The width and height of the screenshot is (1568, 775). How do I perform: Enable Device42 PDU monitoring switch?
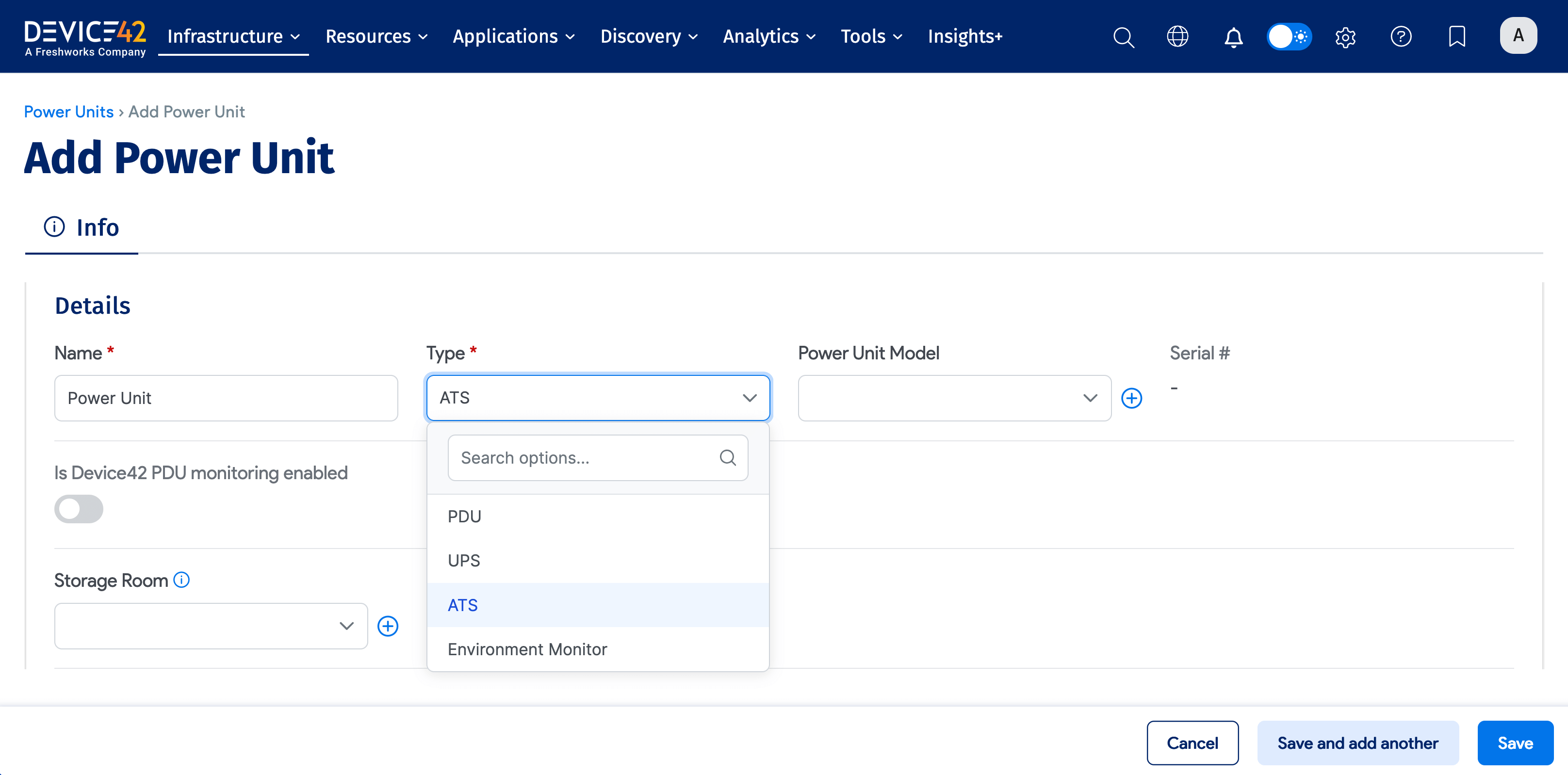[x=79, y=509]
